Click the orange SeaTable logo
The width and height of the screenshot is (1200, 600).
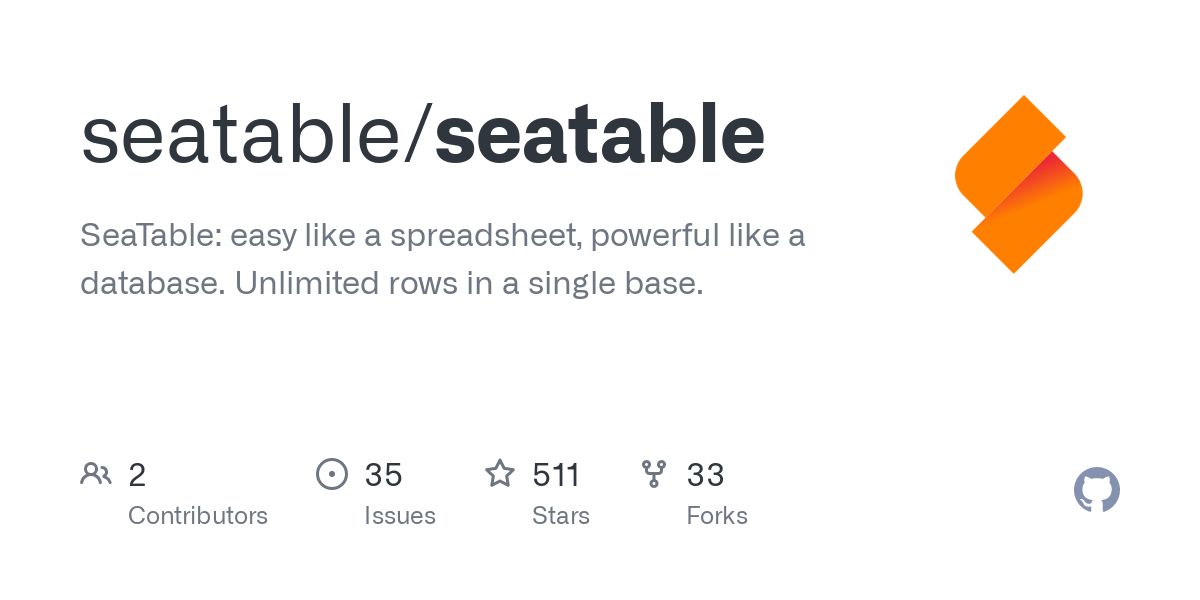(x=1018, y=184)
